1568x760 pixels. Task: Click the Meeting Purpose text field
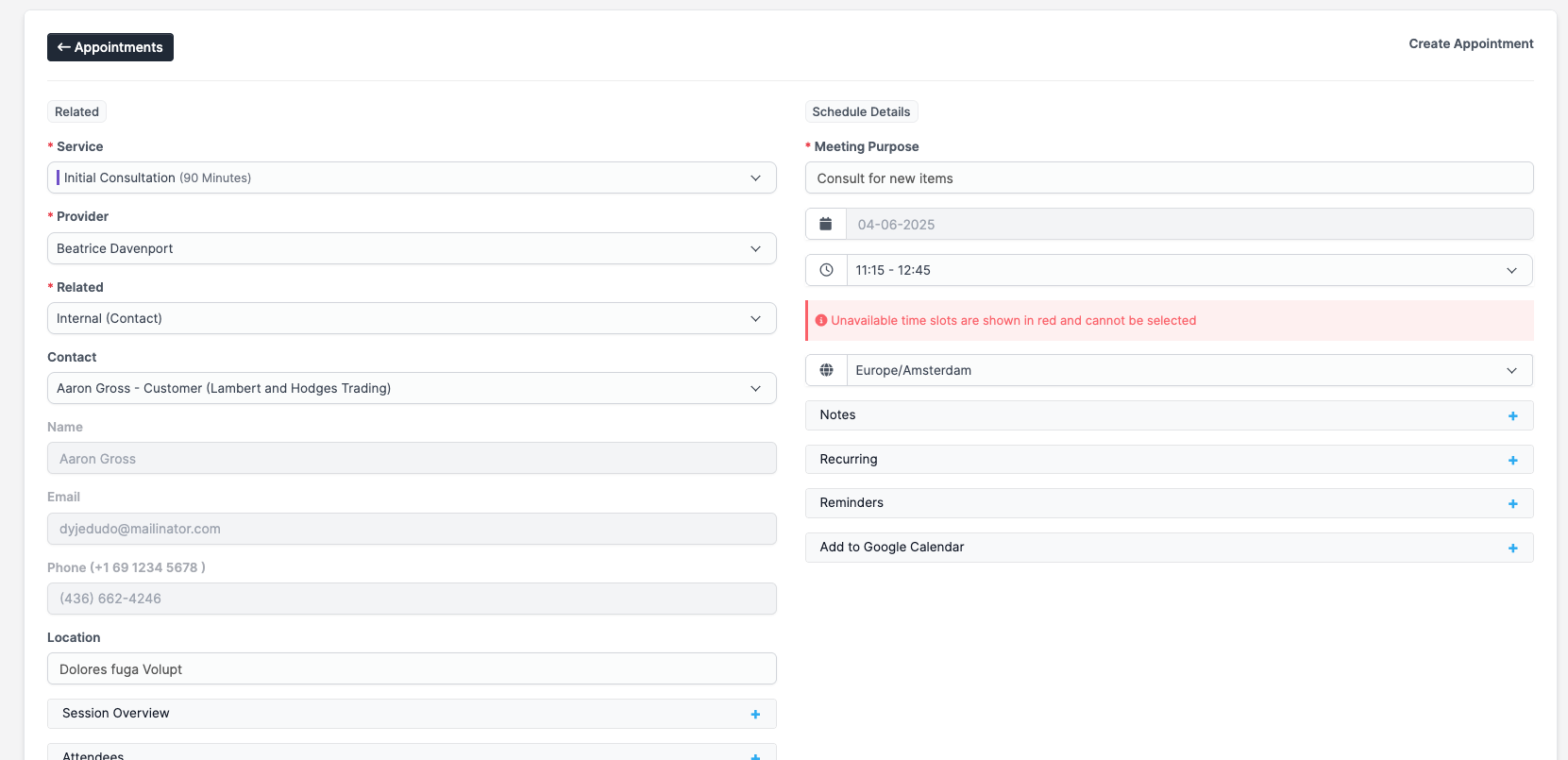click(1169, 178)
